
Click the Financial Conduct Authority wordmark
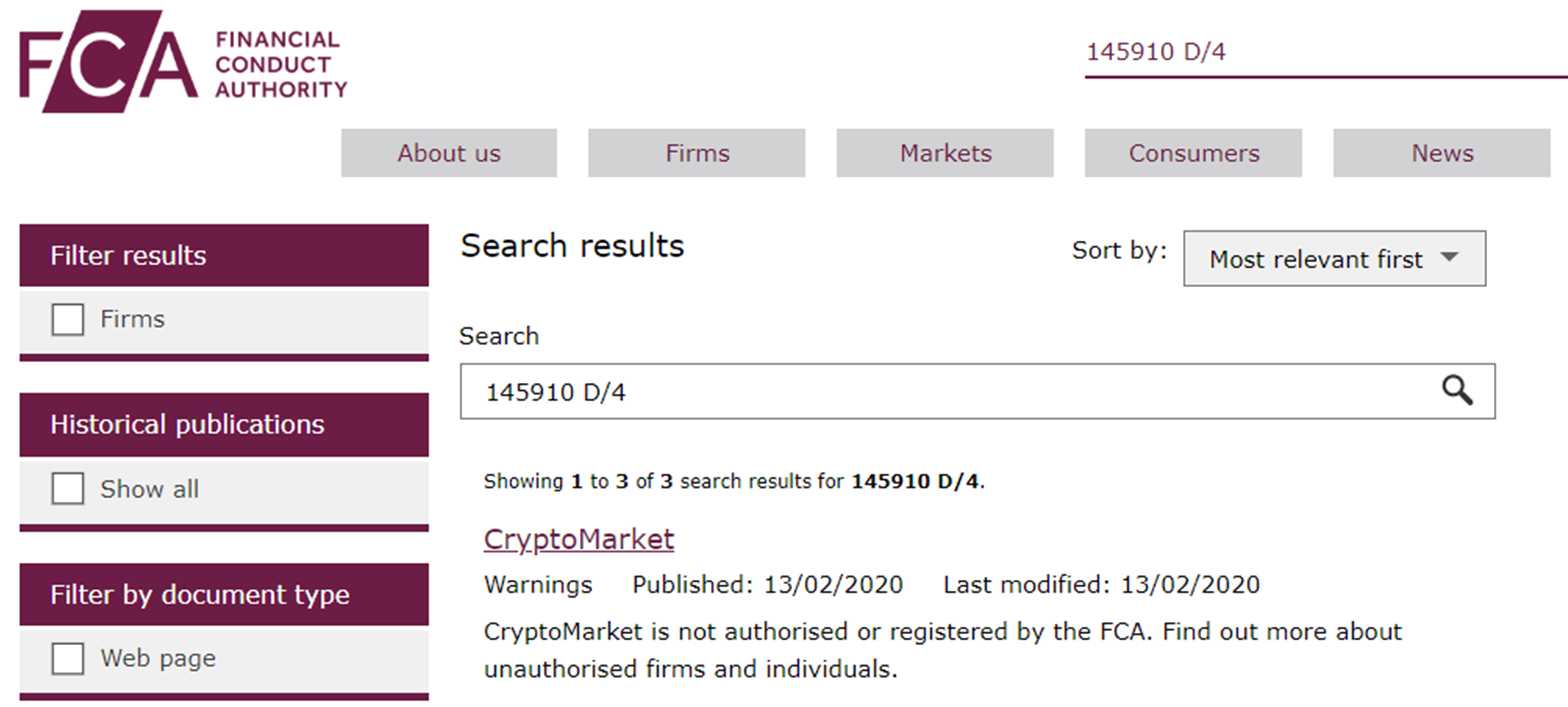(280, 65)
